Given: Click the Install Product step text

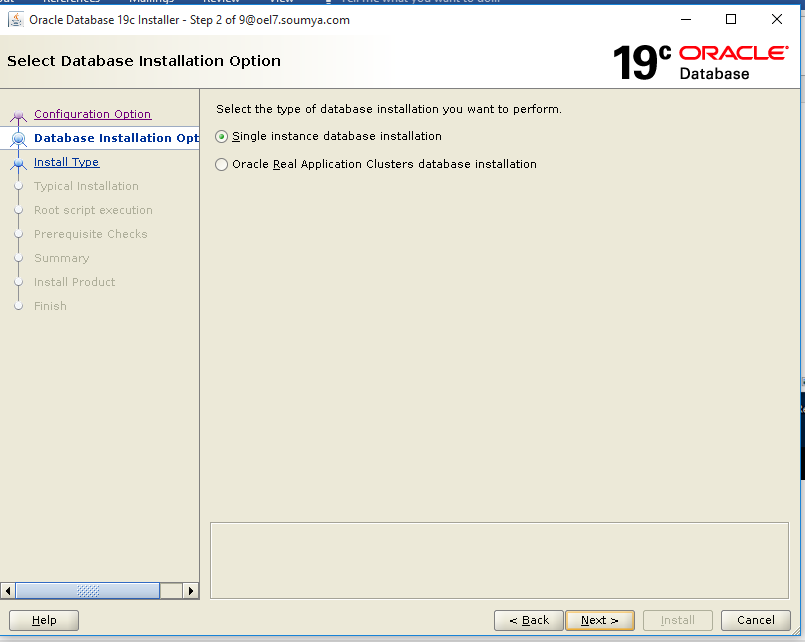Looking at the screenshot, I should pyautogui.click(x=74, y=282).
